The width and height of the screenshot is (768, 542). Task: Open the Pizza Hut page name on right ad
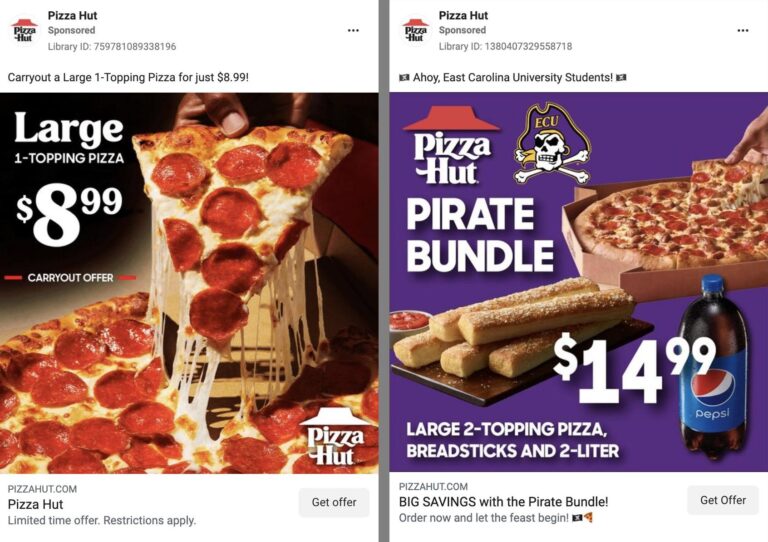coord(463,16)
